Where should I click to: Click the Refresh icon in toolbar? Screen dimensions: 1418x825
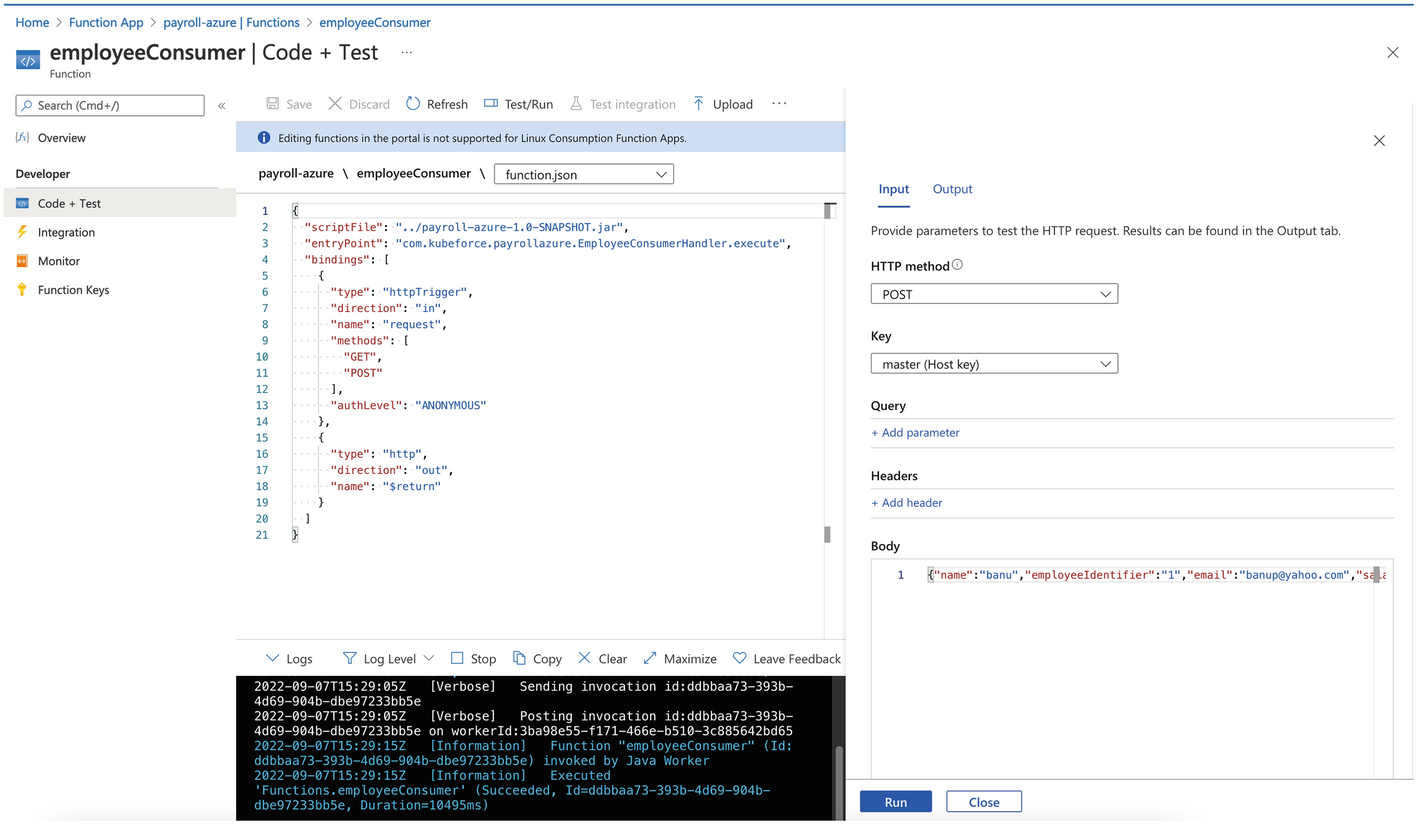click(413, 104)
